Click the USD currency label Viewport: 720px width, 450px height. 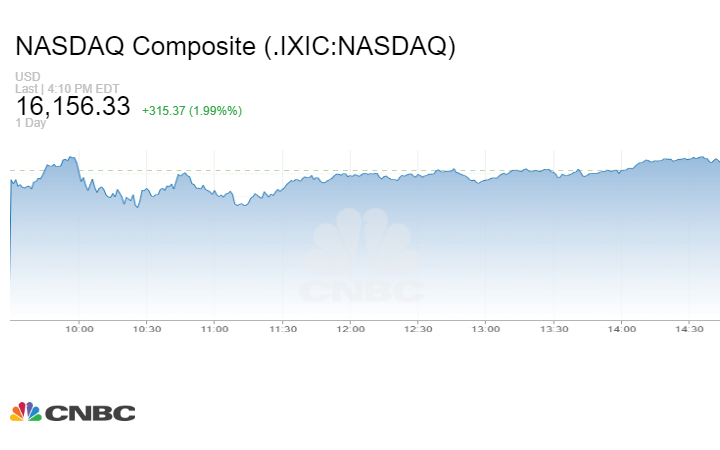(26, 77)
